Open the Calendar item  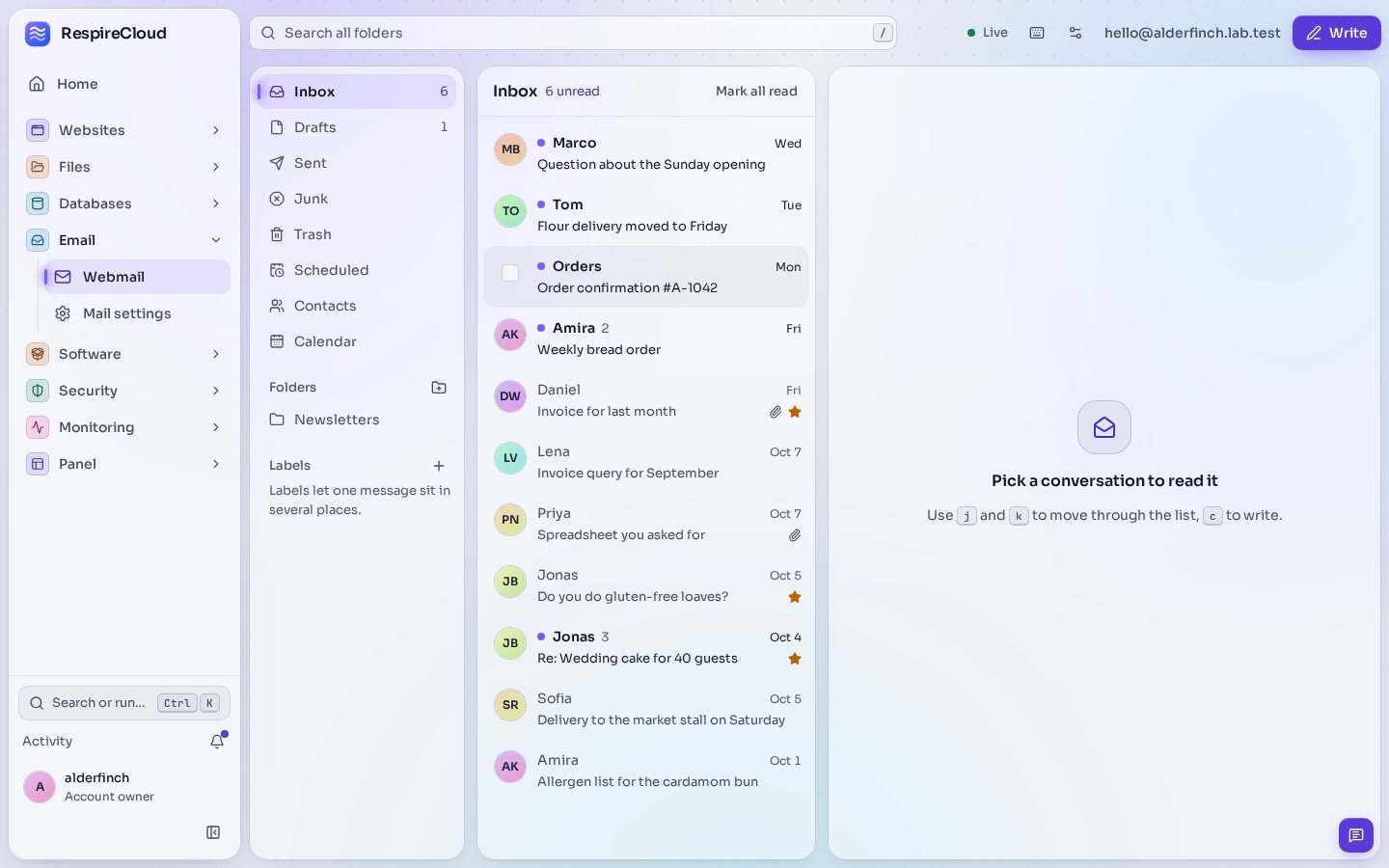pos(357,341)
